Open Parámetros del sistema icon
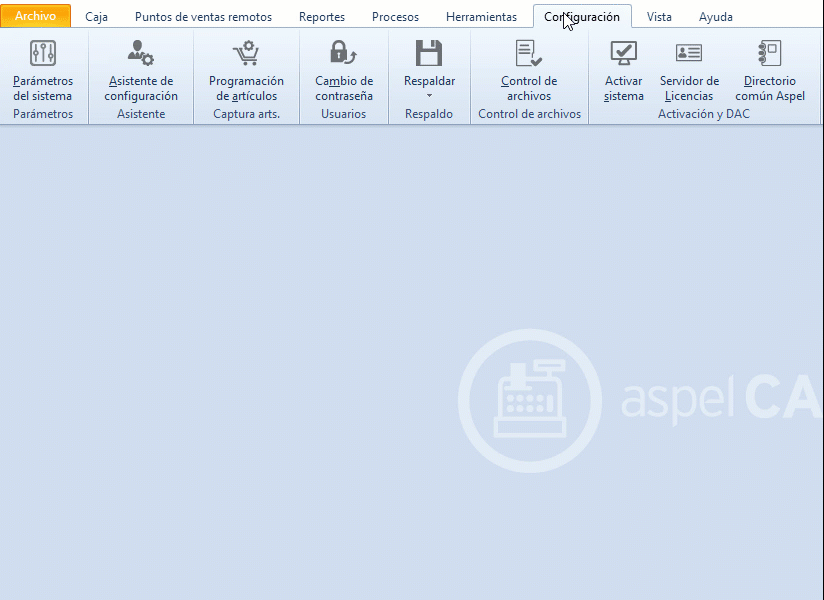This screenshot has height=600, width=824. (43, 54)
